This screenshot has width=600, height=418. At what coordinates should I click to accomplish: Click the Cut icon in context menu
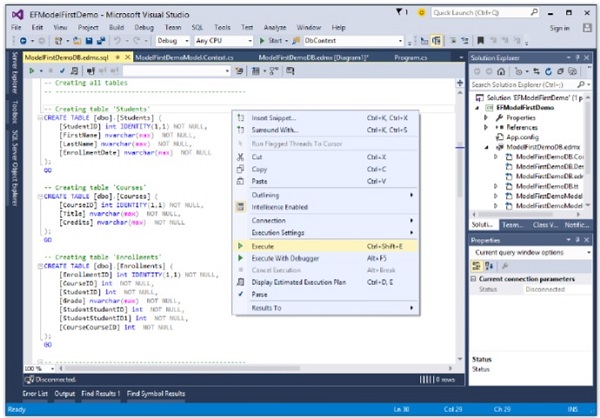click(240, 157)
